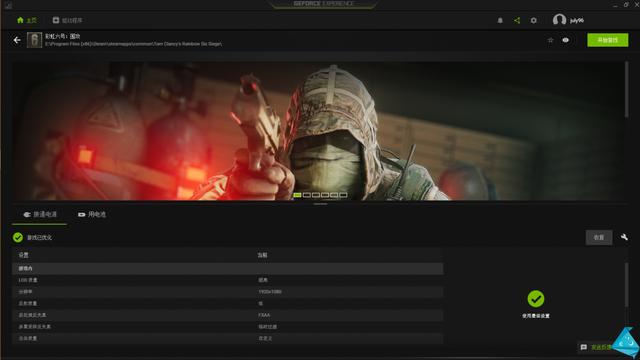The width and height of the screenshot is (640, 360).
Task: Switch to the Drivers tab
Action: pyautogui.click(x=67, y=20)
